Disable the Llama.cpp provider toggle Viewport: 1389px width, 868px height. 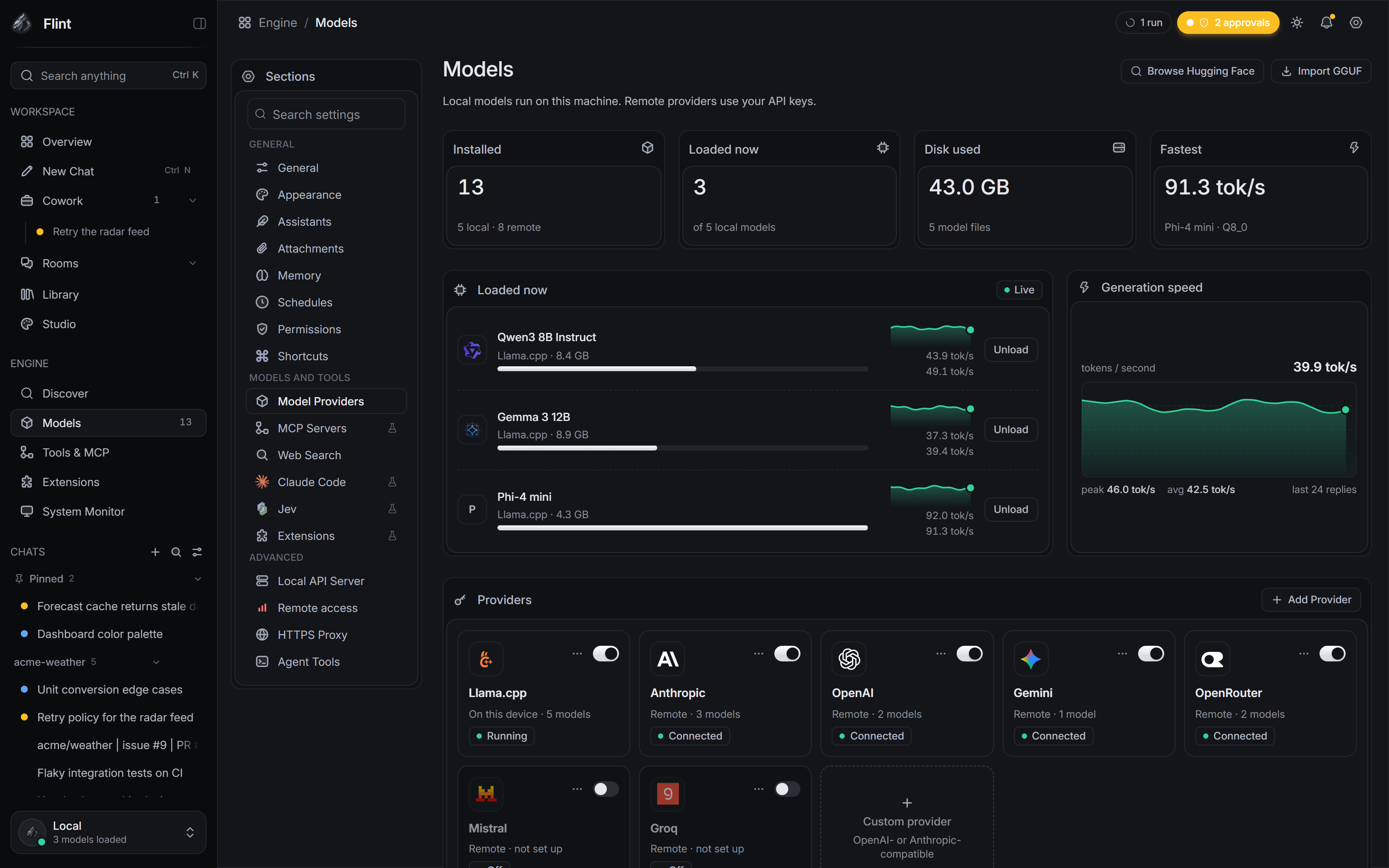pyautogui.click(x=606, y=653)
